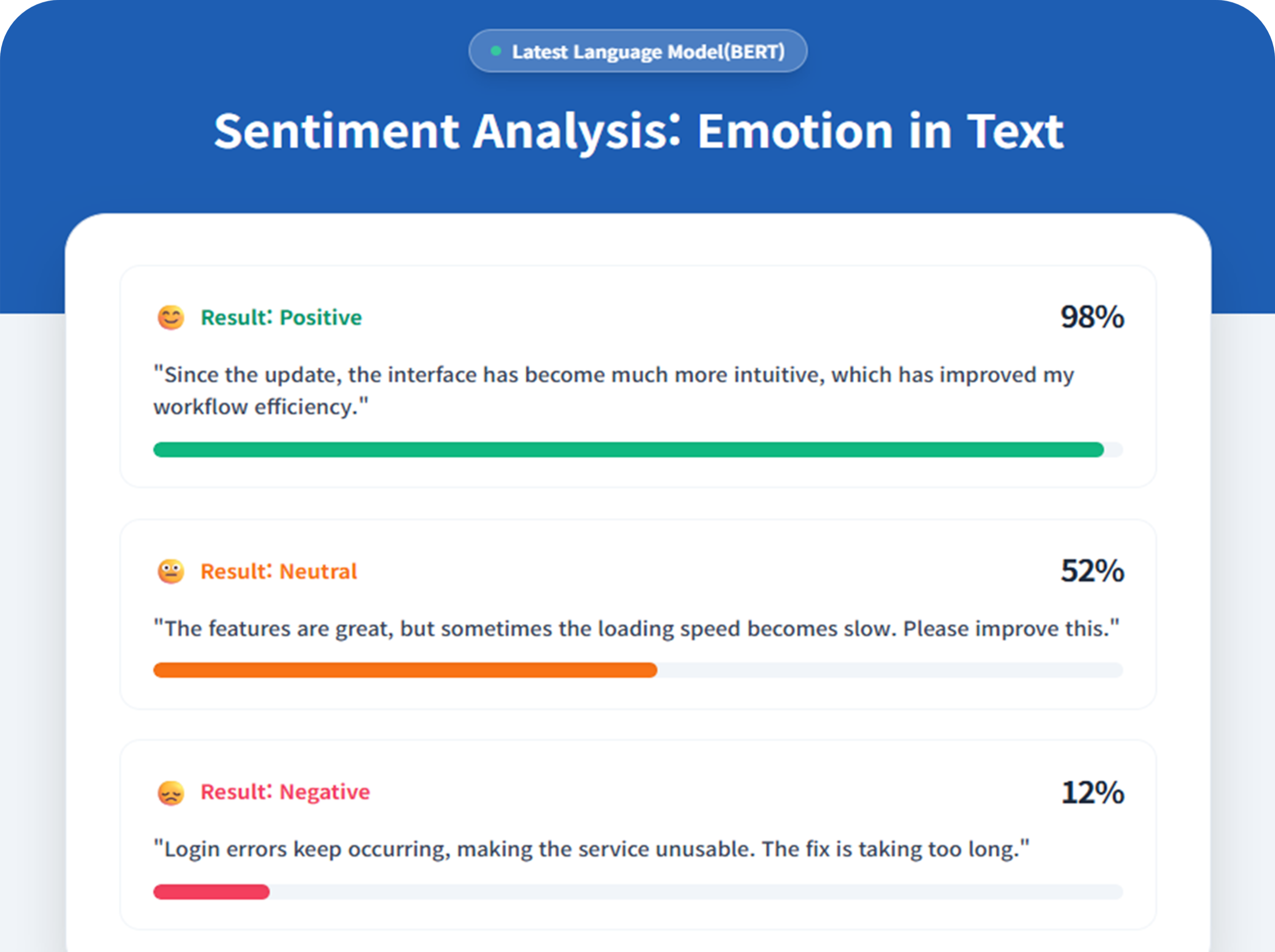Image resolution: width=1275 pixels, height=952 pixels.
Task: Click the sad face emoji icon
Action: click(171, 793)
